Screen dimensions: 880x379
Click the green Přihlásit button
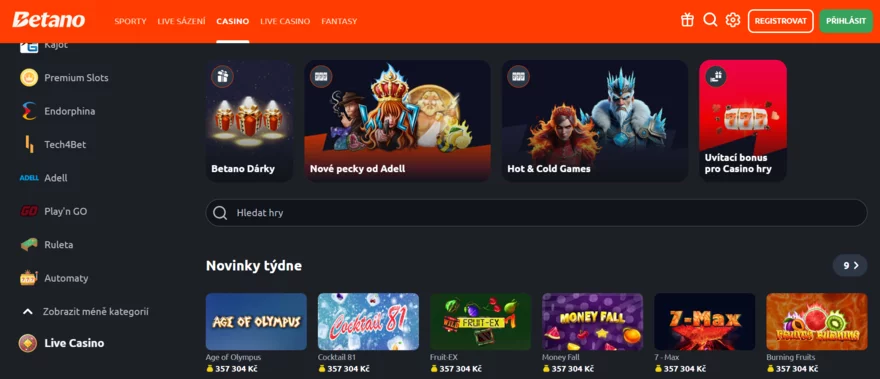click(846, 21)
